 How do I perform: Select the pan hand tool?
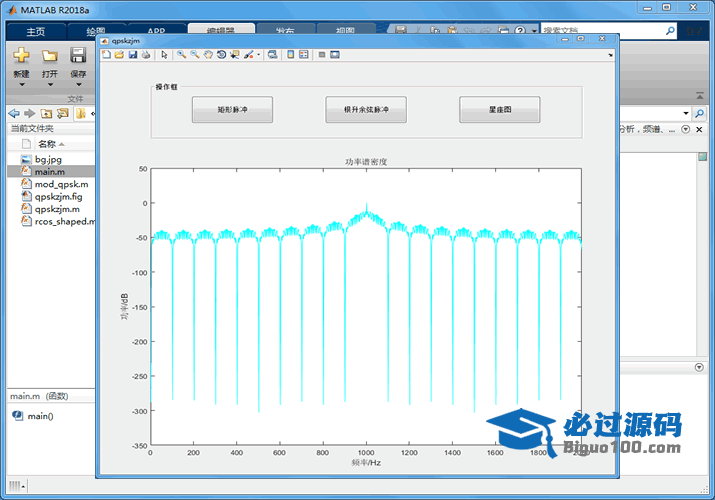point(207,55)
